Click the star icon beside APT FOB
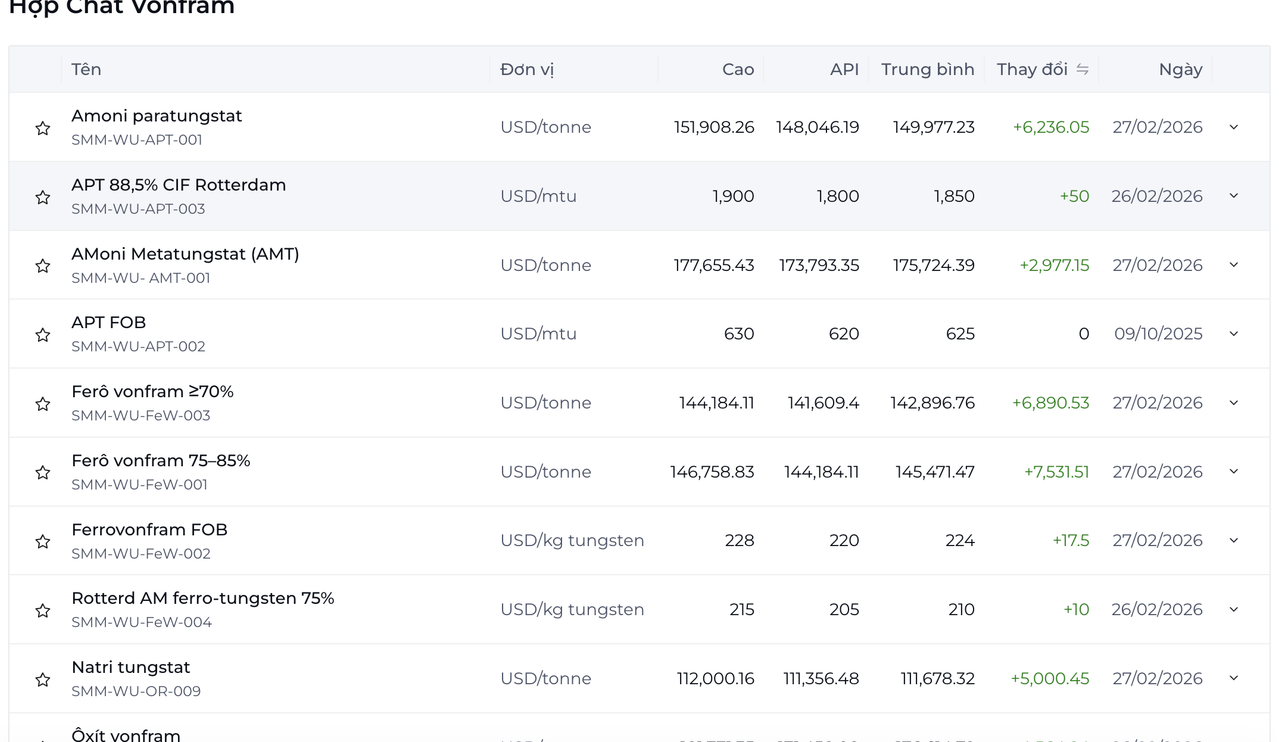Screen dimensions: 1279x742 (x=42, y=335)
